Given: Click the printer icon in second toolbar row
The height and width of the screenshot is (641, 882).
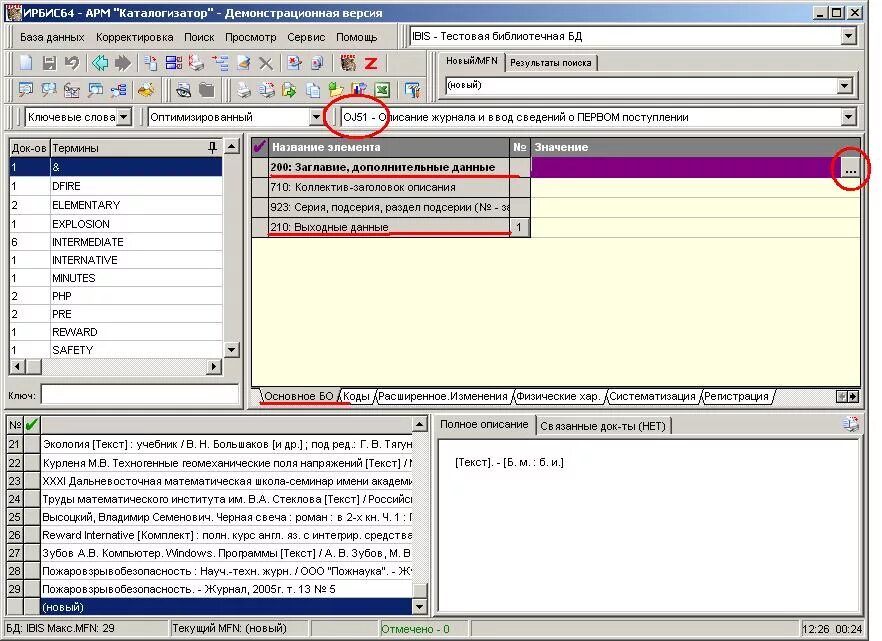Looking at the screenshot, I should click(x=243, y=89).
